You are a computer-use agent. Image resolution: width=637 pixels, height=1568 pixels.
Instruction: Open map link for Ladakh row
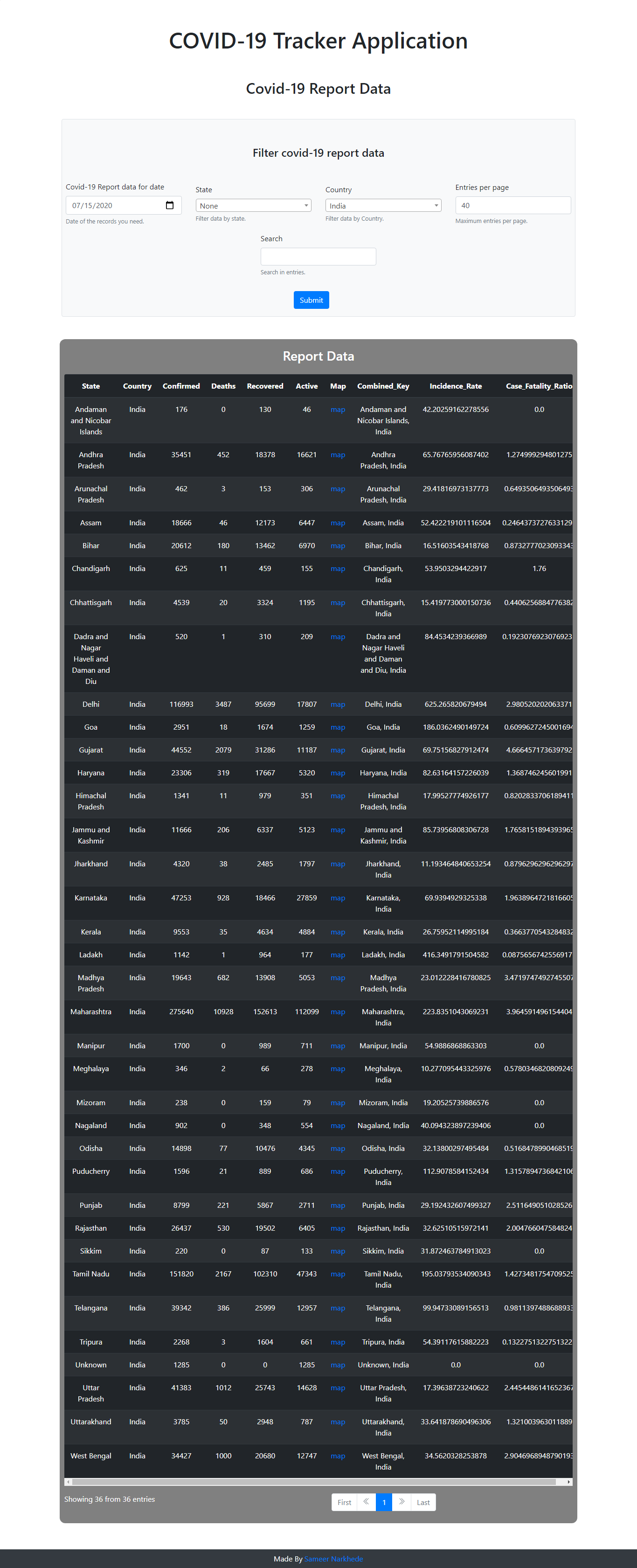[338, 955]
